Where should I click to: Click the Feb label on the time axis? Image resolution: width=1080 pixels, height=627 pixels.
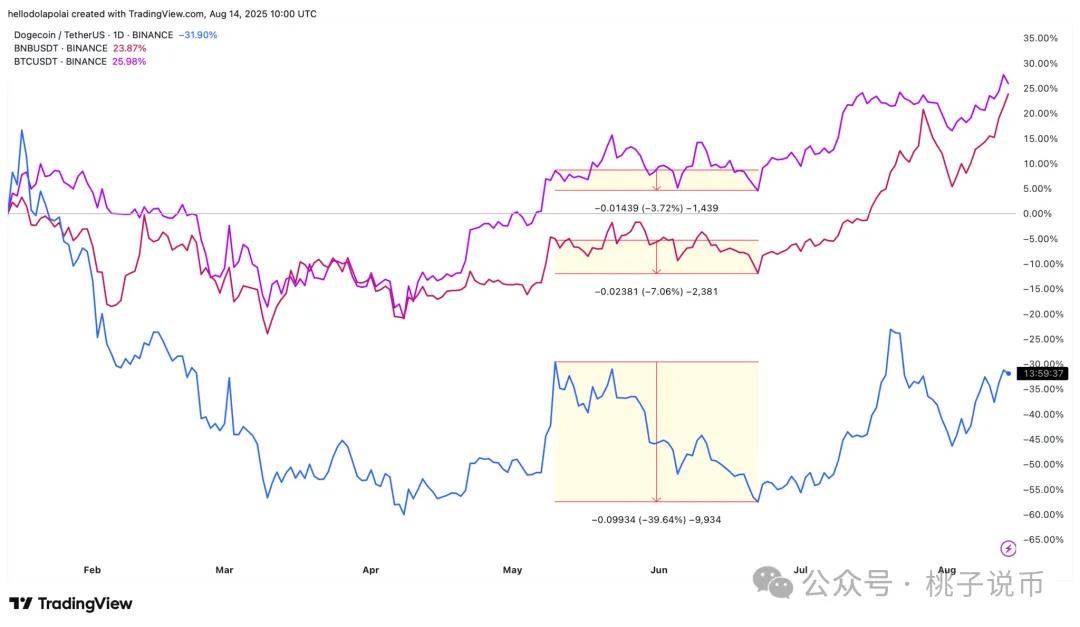point(92,570)
